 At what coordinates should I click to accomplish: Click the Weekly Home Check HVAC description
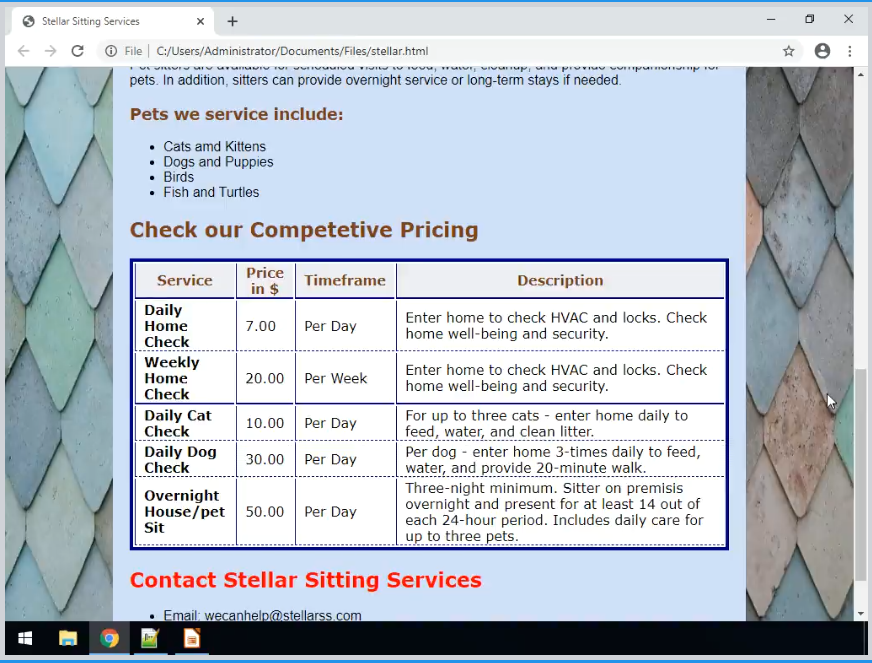[561, 378]
